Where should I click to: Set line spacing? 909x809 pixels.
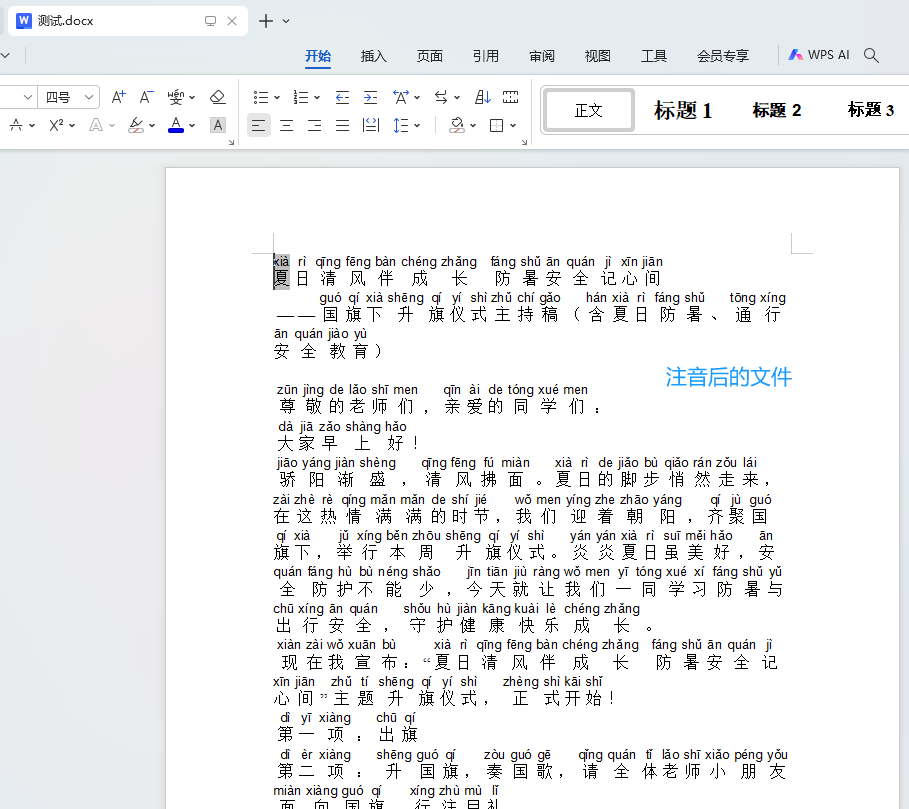coord(401,125)
